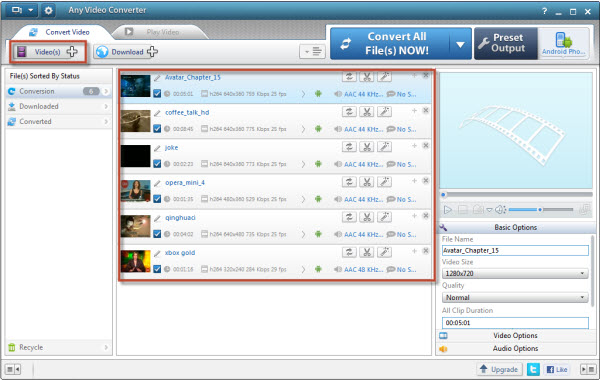Open audio track AAC dropdown for coffee_talk_hd
The height and width of the screenshot is (380, 600).
[359, 129]
